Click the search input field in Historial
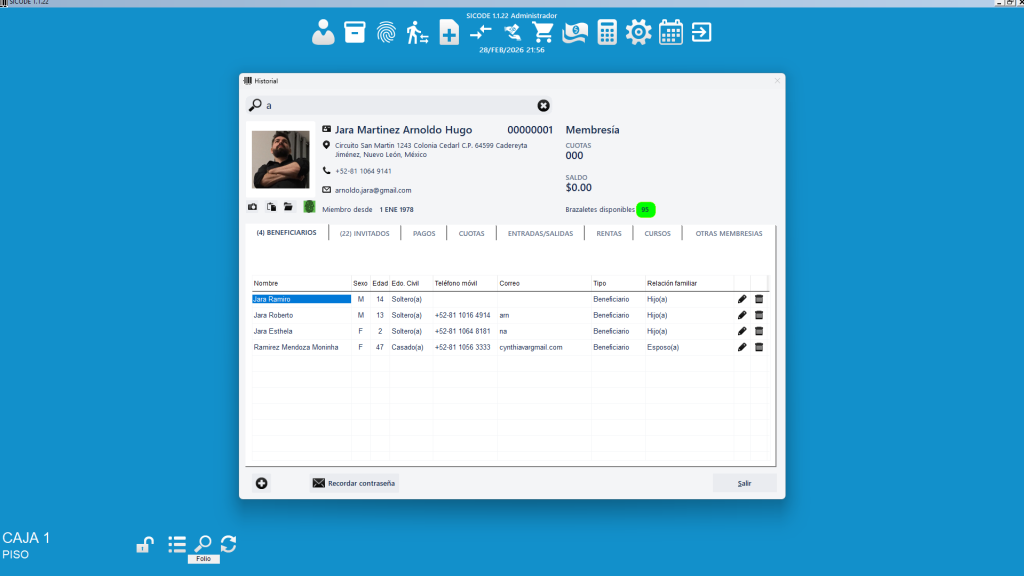 [400, 105]
